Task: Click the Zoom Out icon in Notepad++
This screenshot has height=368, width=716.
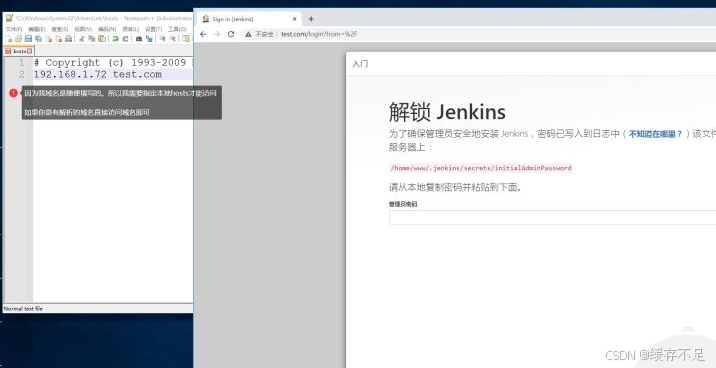Action: tap(173, 39)
